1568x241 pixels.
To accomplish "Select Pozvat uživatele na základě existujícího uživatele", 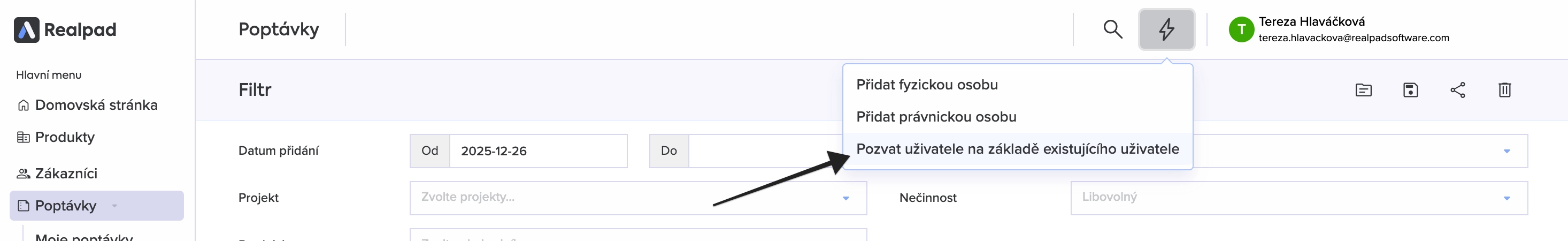I will (1017, 149).
